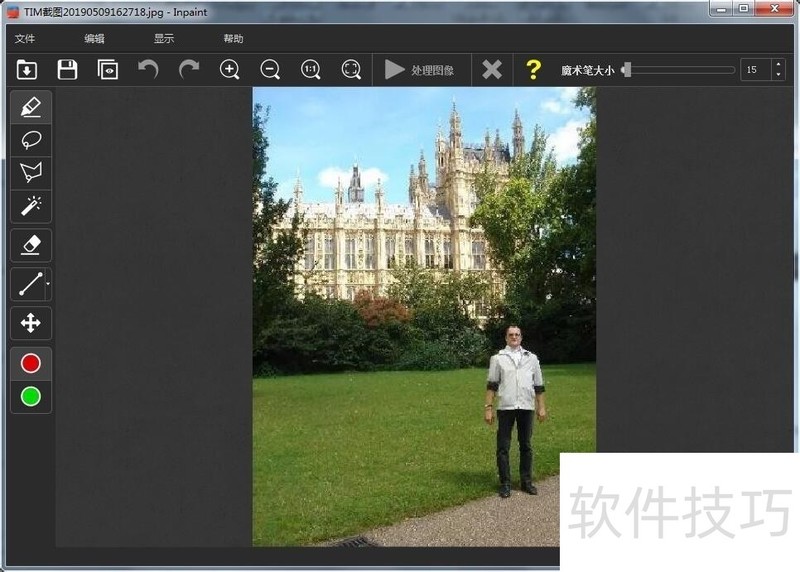Open an image file with the import icon
Viewport: 800px width, 572px height.
(x=27, y=69)
